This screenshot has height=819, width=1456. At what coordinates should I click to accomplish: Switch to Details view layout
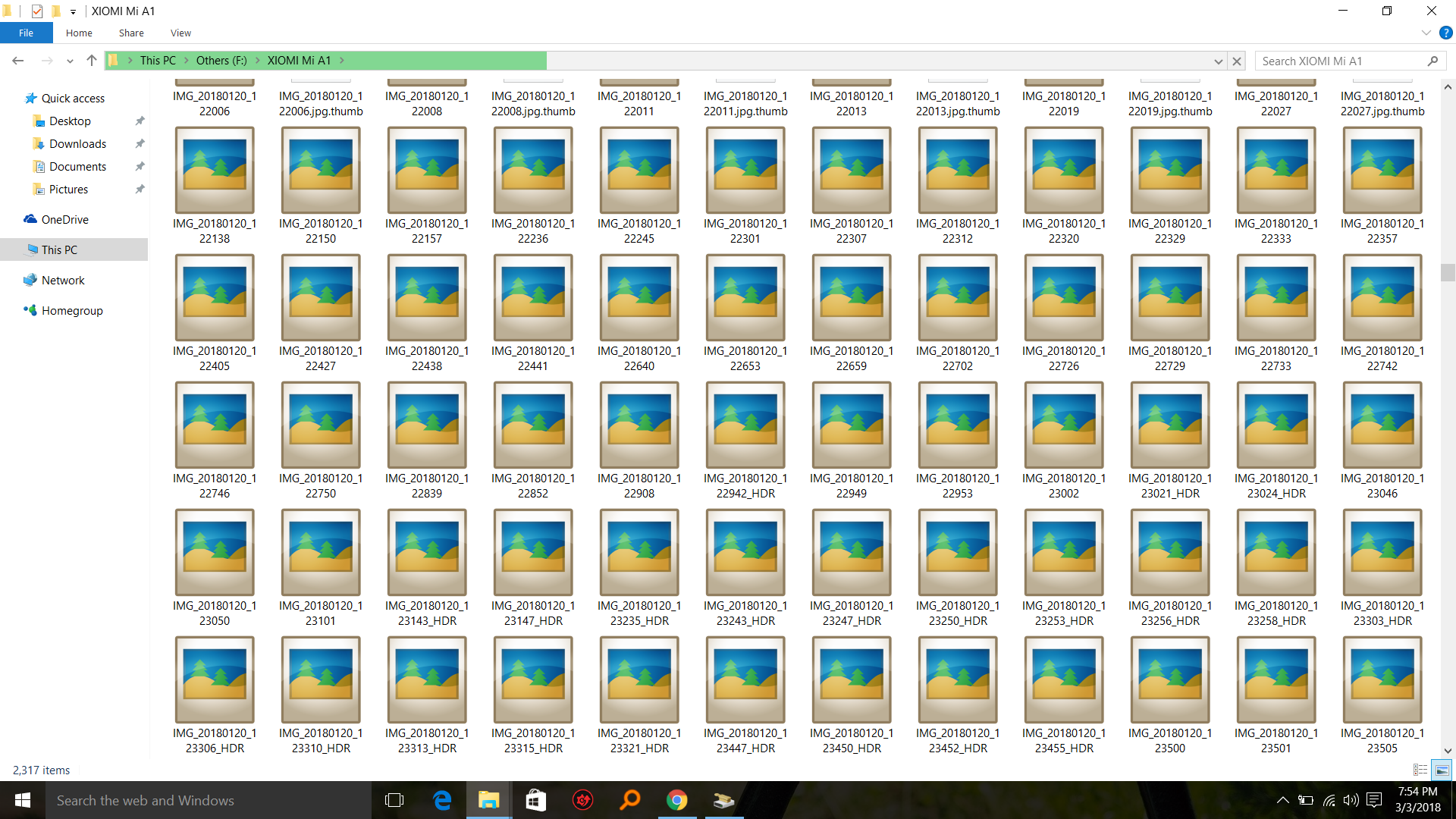1420,770
